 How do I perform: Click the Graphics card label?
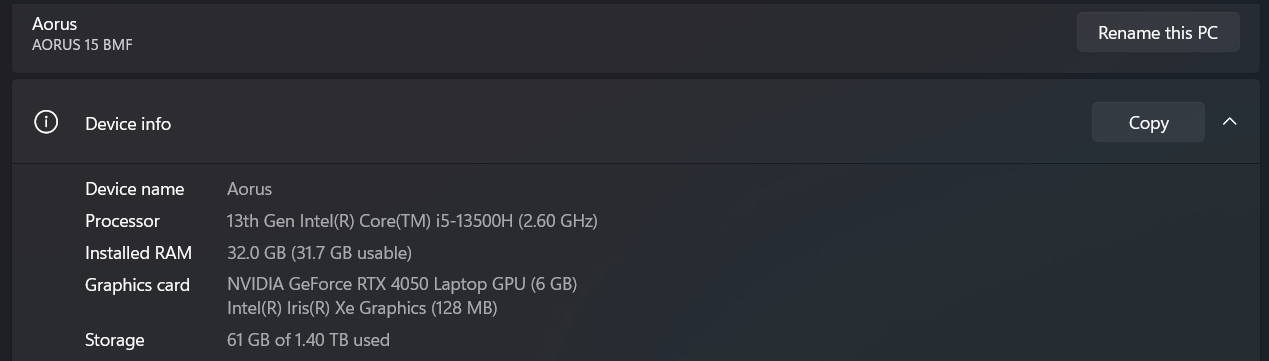[x=137, y=285]
